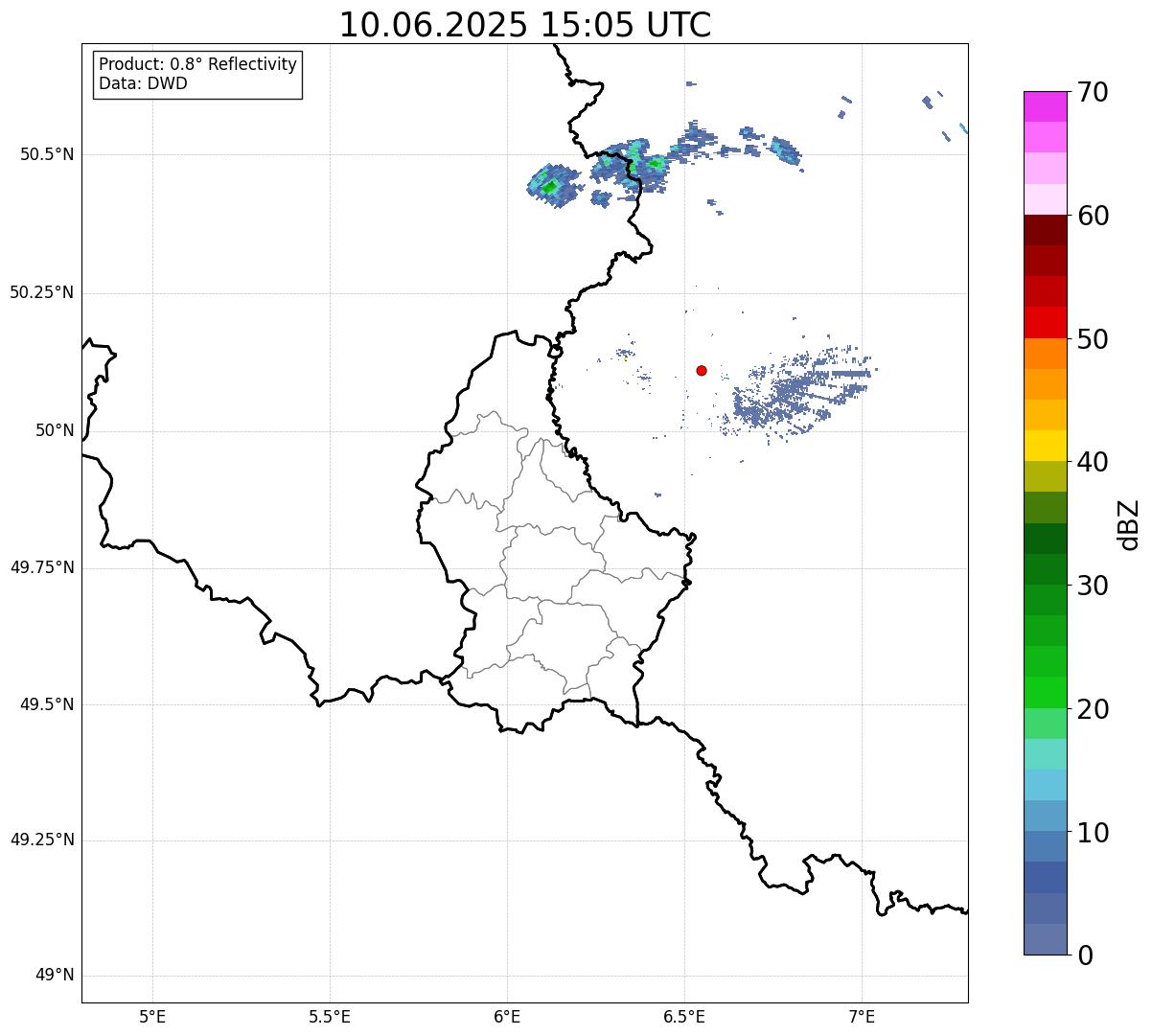Viewport: 1152px width, 1036px height.
Task: Click the 6.5°E longitude label
Action: point(684,1017)
